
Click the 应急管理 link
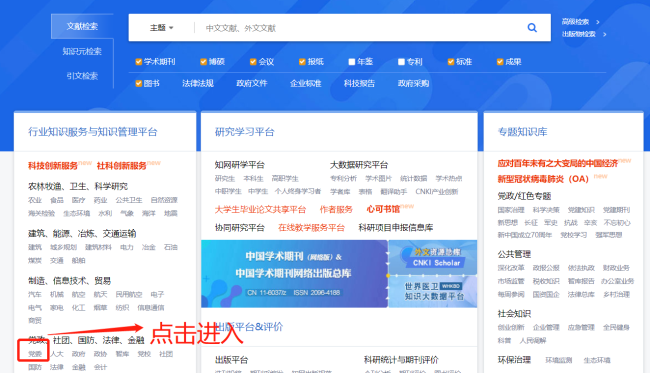point(581,327)
